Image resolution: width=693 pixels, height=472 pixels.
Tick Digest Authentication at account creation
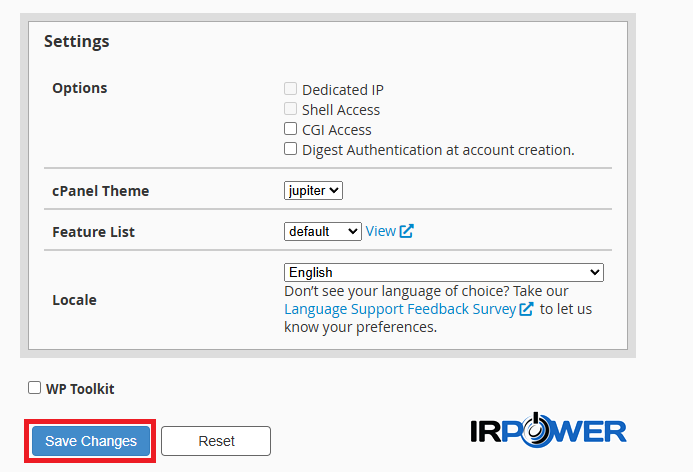point(291,149)
